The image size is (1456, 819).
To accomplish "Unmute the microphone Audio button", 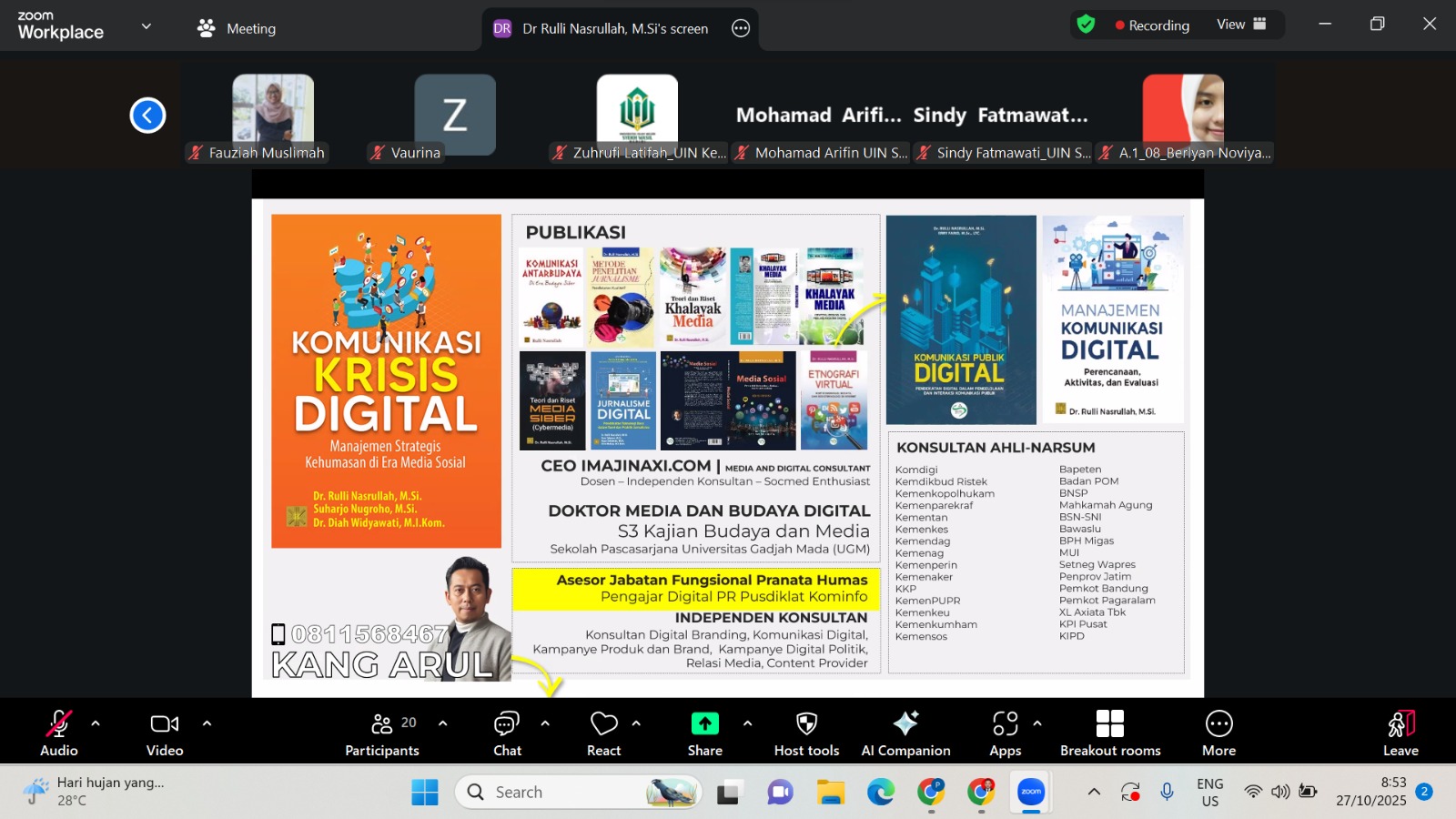I will coord(59,733).
